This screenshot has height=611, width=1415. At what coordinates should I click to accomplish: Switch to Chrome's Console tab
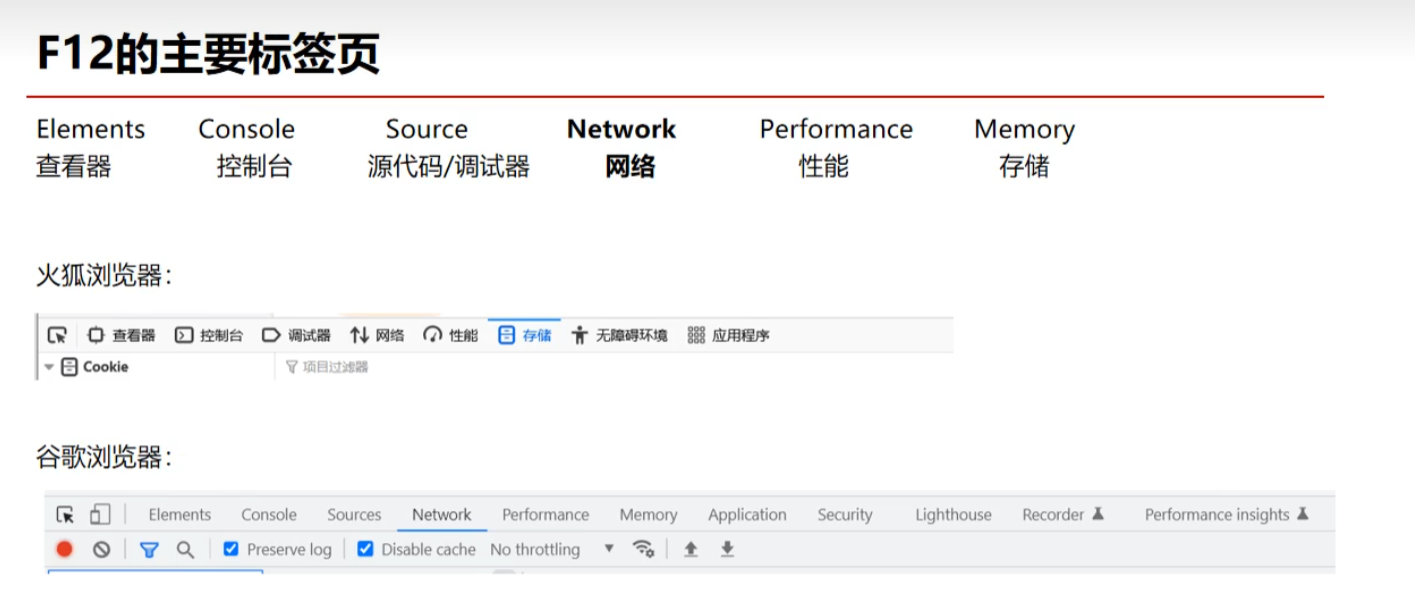coord(268,515)
